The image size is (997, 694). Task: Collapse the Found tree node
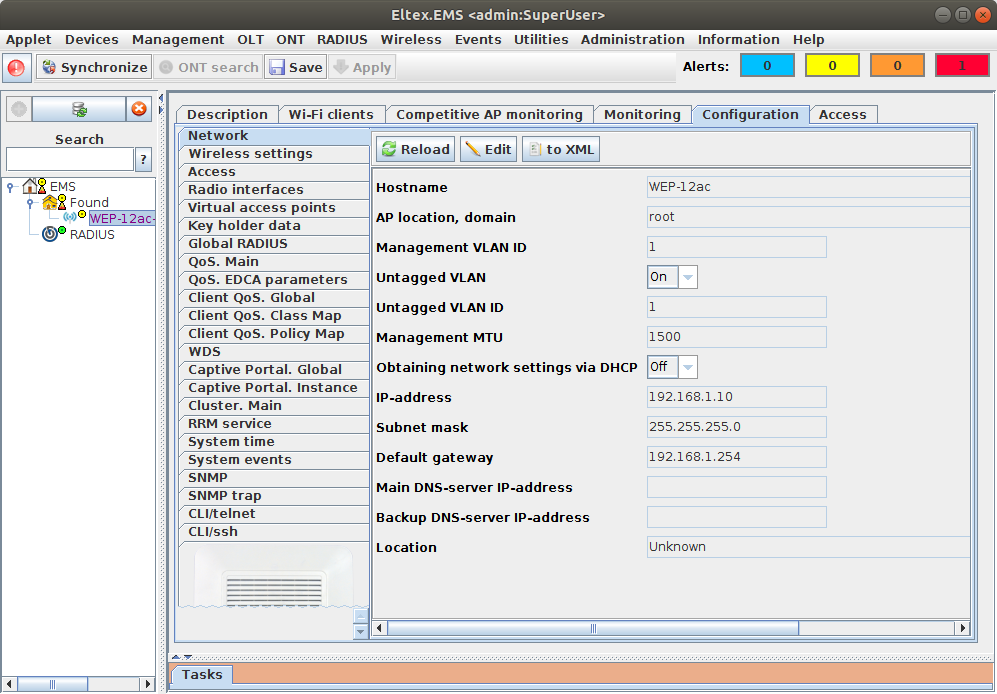(31, 203)
